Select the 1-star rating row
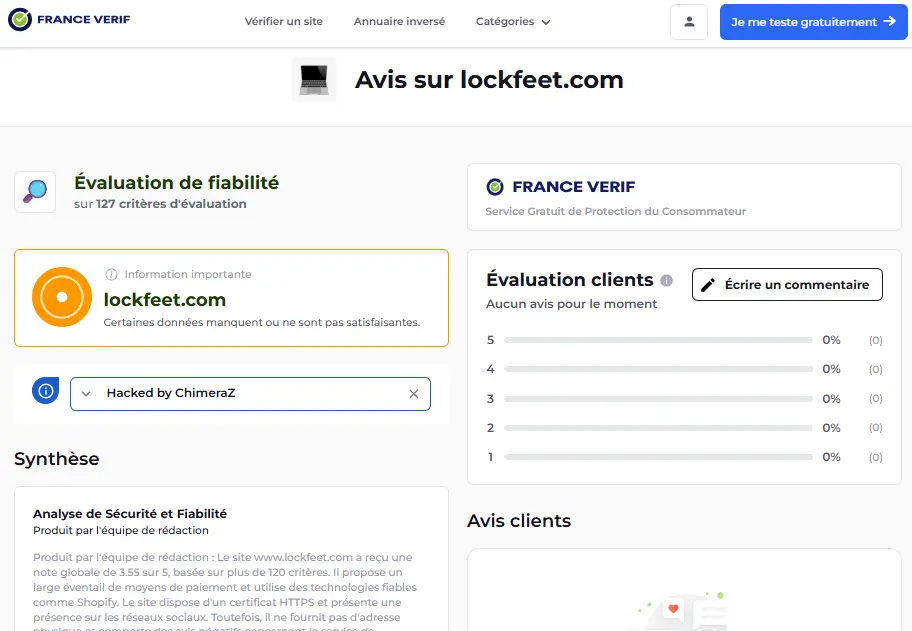The height and width of the screenshot is (631, 912). coord(660,457)
